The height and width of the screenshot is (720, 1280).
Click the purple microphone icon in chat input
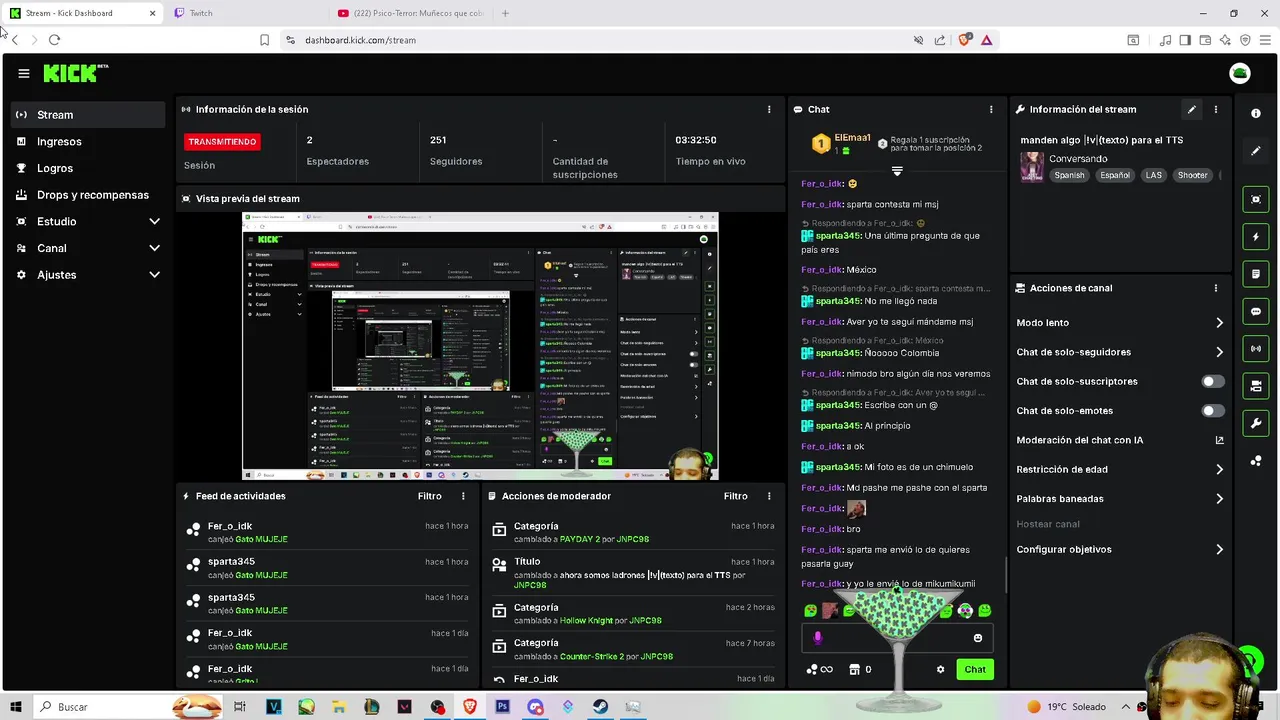[818, 637]
